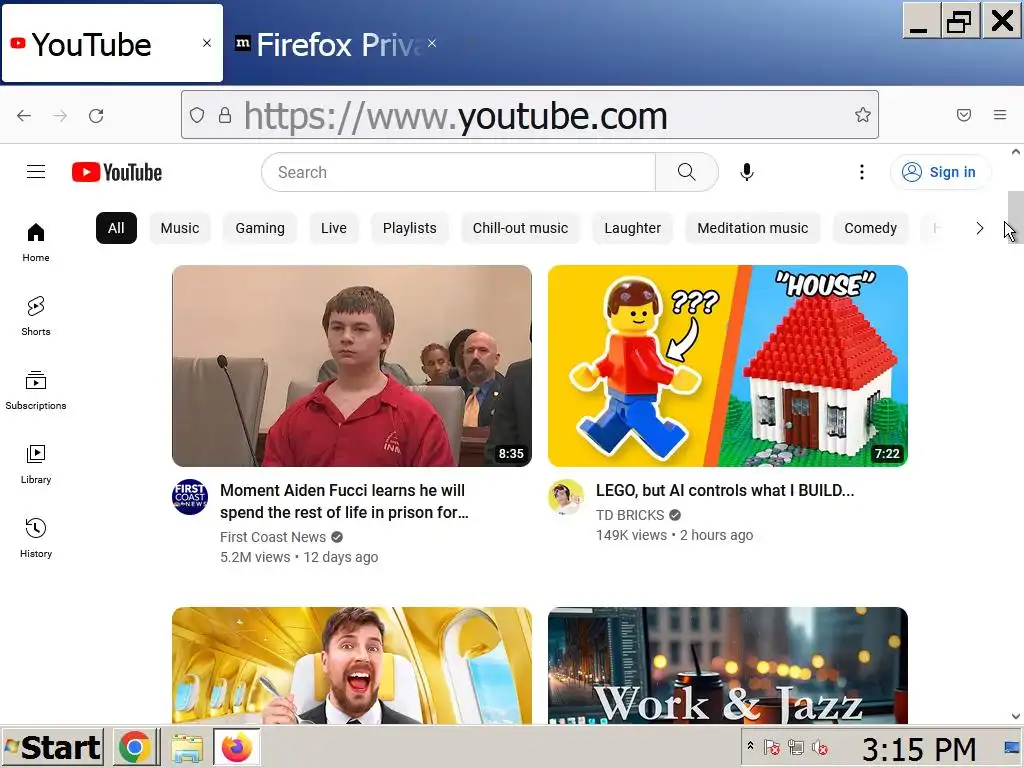1024x768 pixels.
Task: Open TD BRICKS channel avatar
Action: tap(566, 497)
